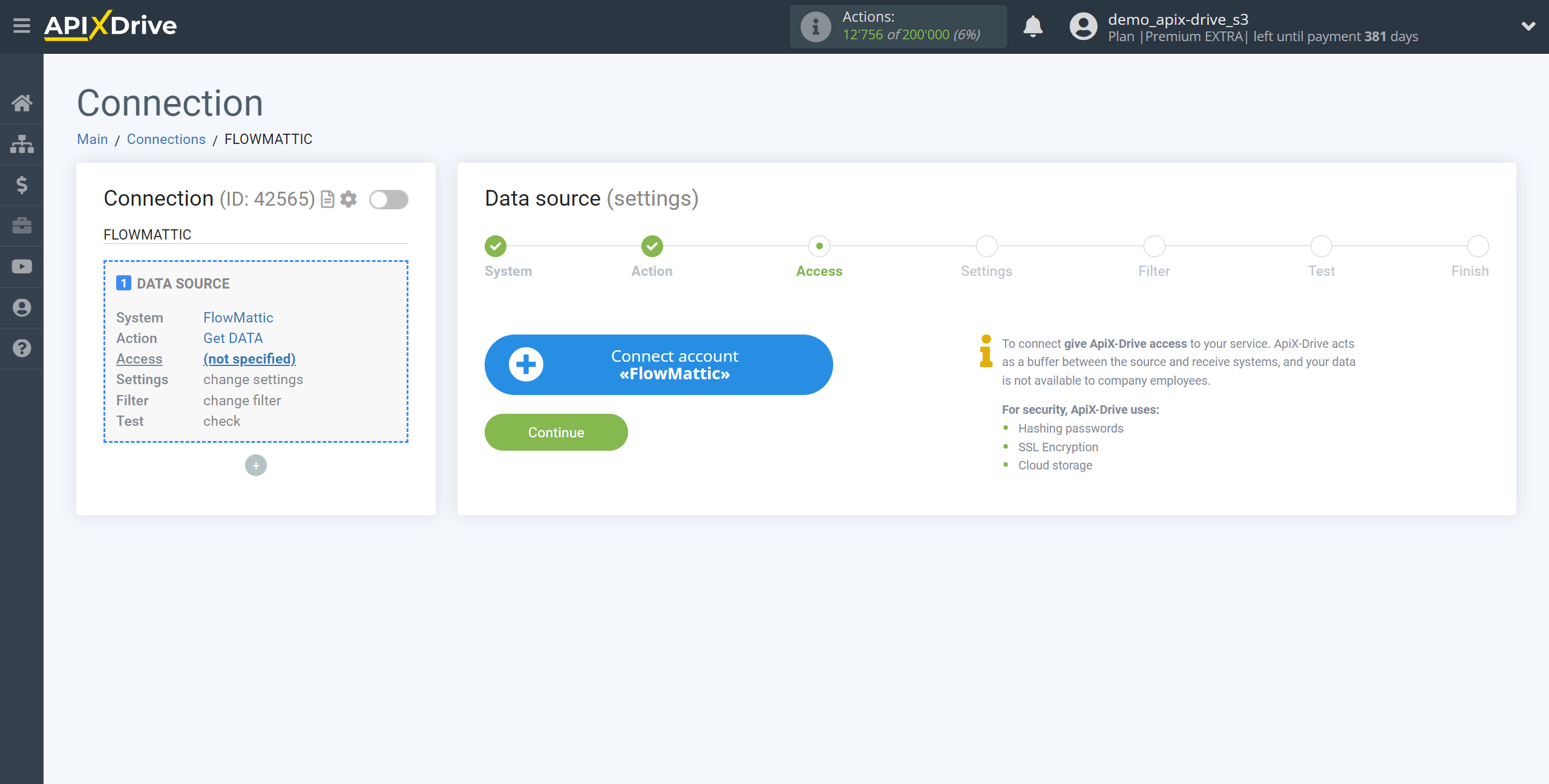The height and width of the screenshot is (784, 1549).
Task: Click the settings gear icon on connection
Action: click(349, 199)
